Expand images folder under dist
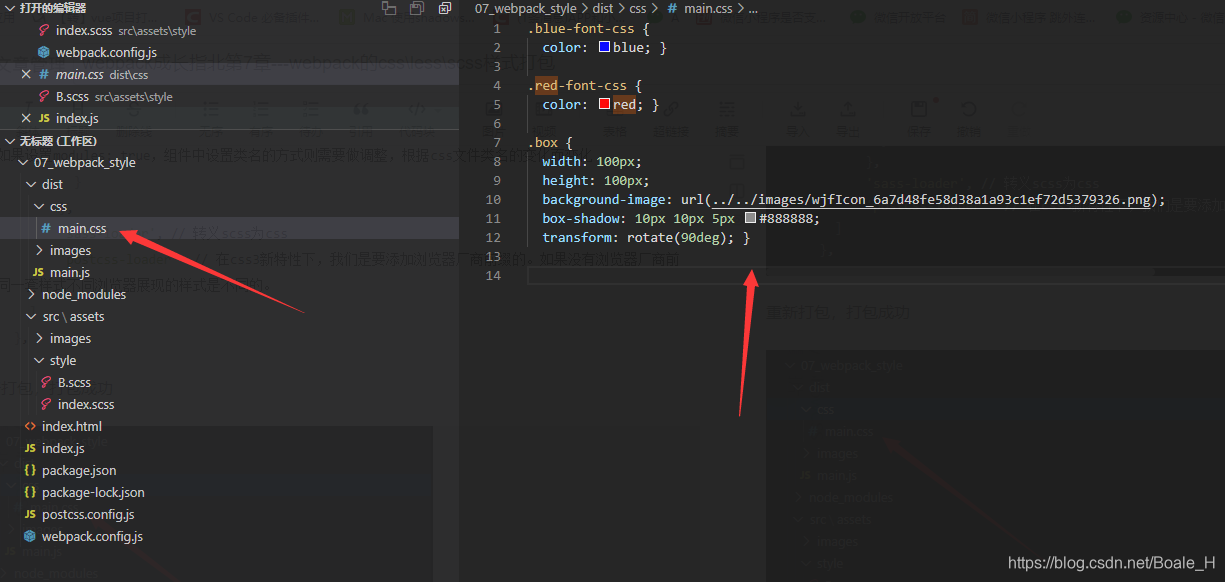Image resolution: width=1225 pixels, height=582 pixels. coord(39,250)
